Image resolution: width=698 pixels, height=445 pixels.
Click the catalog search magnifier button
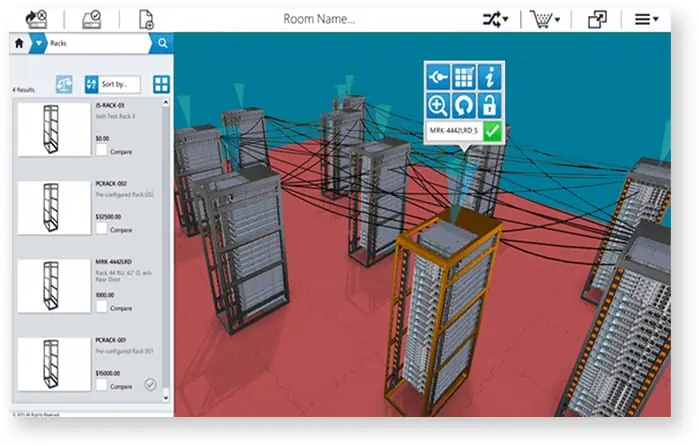162,43
